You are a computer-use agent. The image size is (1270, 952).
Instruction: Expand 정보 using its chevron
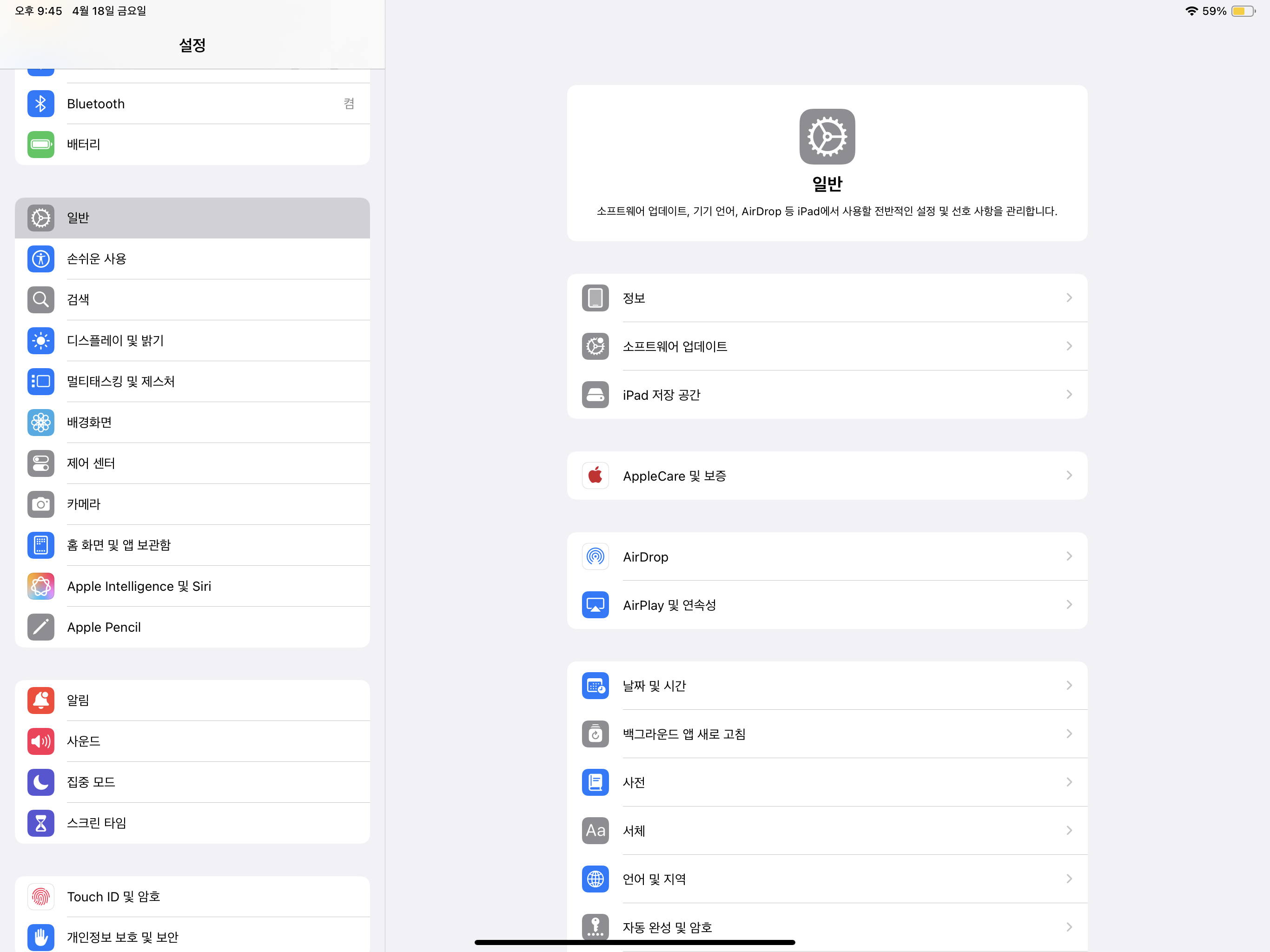1069,297
